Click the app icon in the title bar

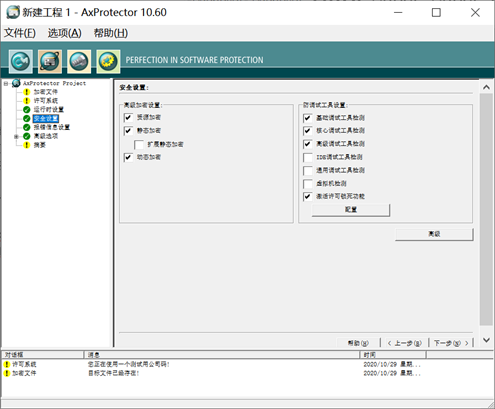(x=13, y=12)
